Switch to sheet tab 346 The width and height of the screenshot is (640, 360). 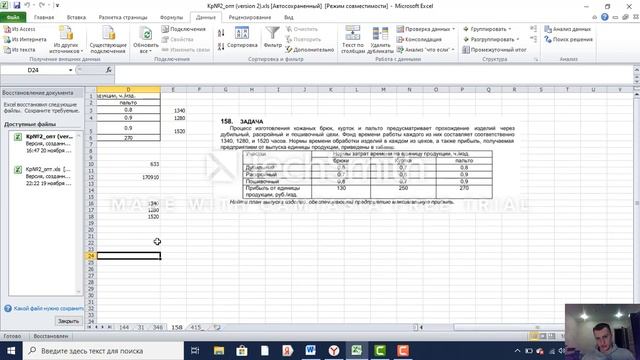[158, 327]
